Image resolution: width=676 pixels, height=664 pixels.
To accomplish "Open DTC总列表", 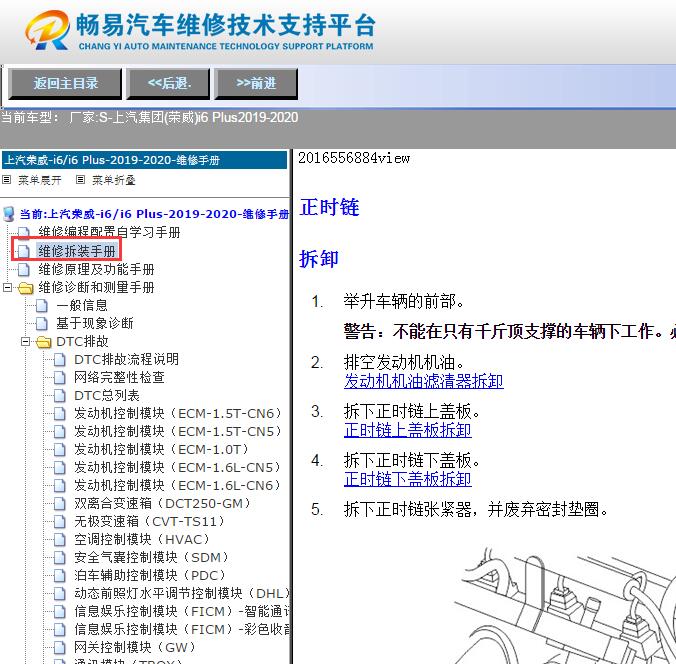I will point(107,395).
